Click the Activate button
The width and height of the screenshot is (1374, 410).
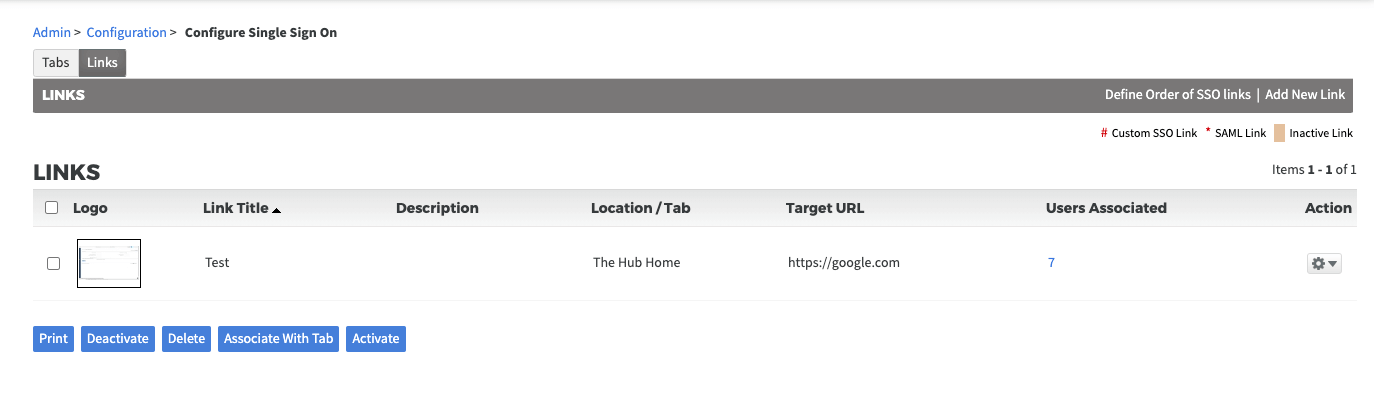point(376,339)
